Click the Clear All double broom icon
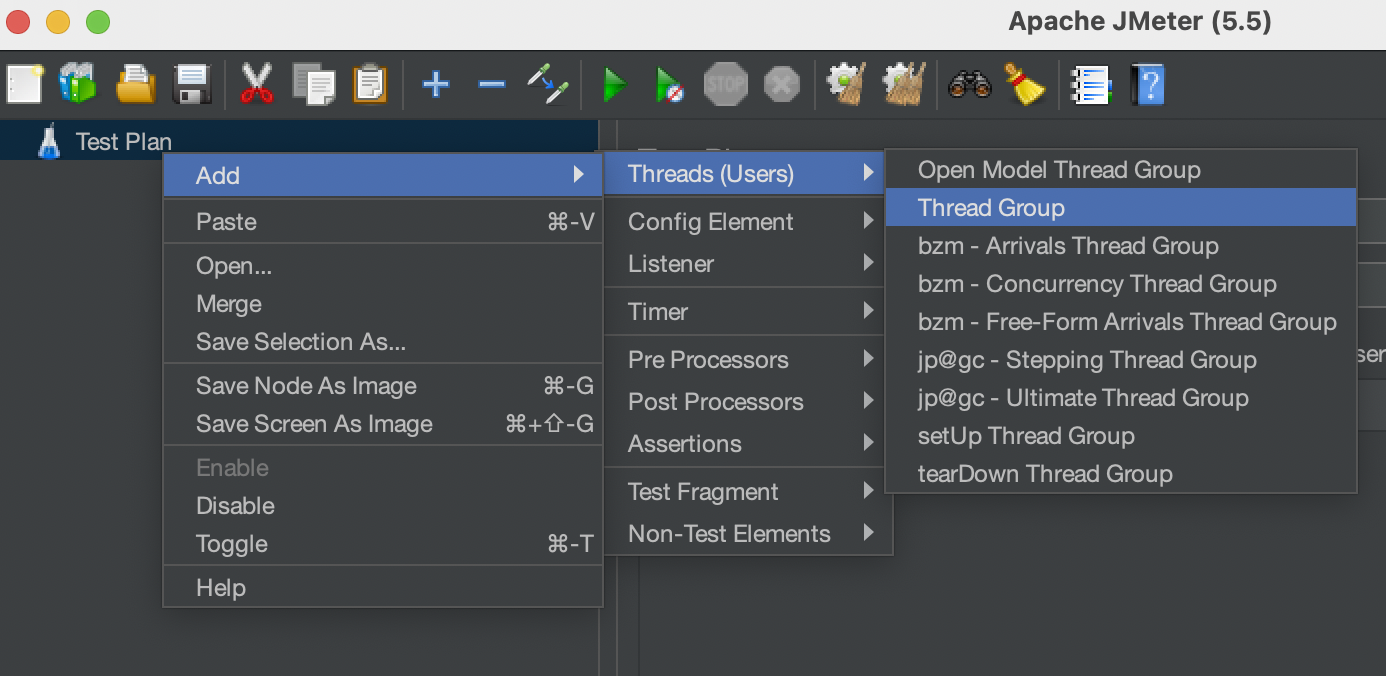The width and height of the screenshot is (1386, 676). tap(904, 84)
